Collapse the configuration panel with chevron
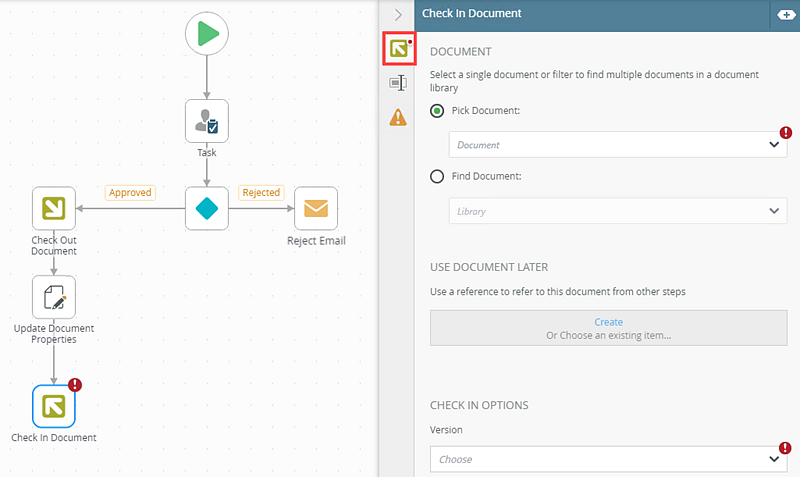Viewport: 800px width, 477px height. pyautogui.click(x=398, y=14)
